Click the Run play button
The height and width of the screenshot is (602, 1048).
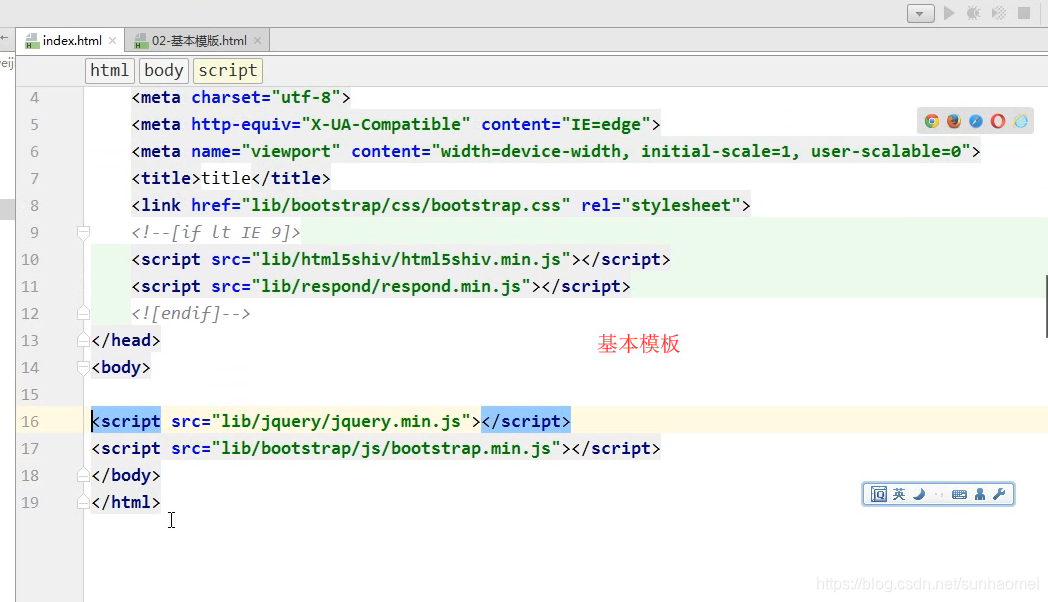tap(949, 13)
